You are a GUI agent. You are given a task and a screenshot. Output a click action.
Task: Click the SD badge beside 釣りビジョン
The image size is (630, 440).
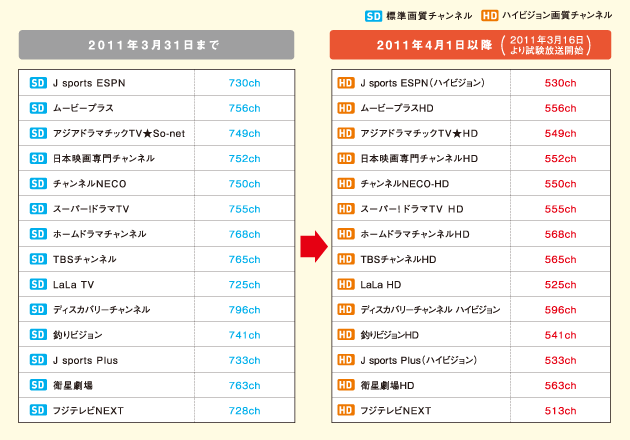(38, 335)
